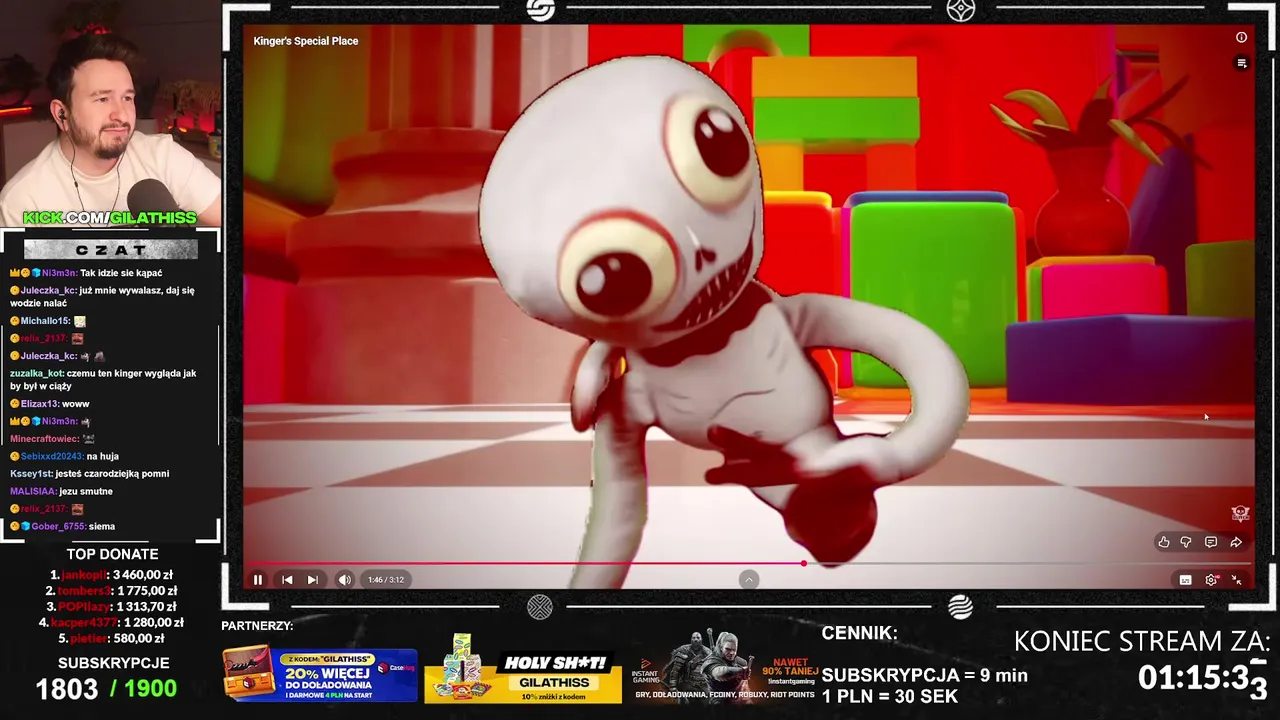Go to the previous video
The image size is (1280, 720).
pos(287,580)
